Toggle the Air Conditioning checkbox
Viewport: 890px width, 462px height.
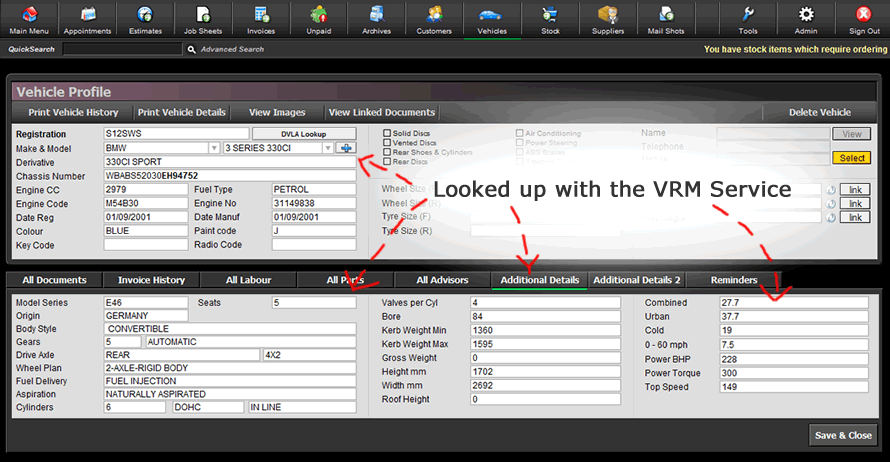[x=519, y=133]
